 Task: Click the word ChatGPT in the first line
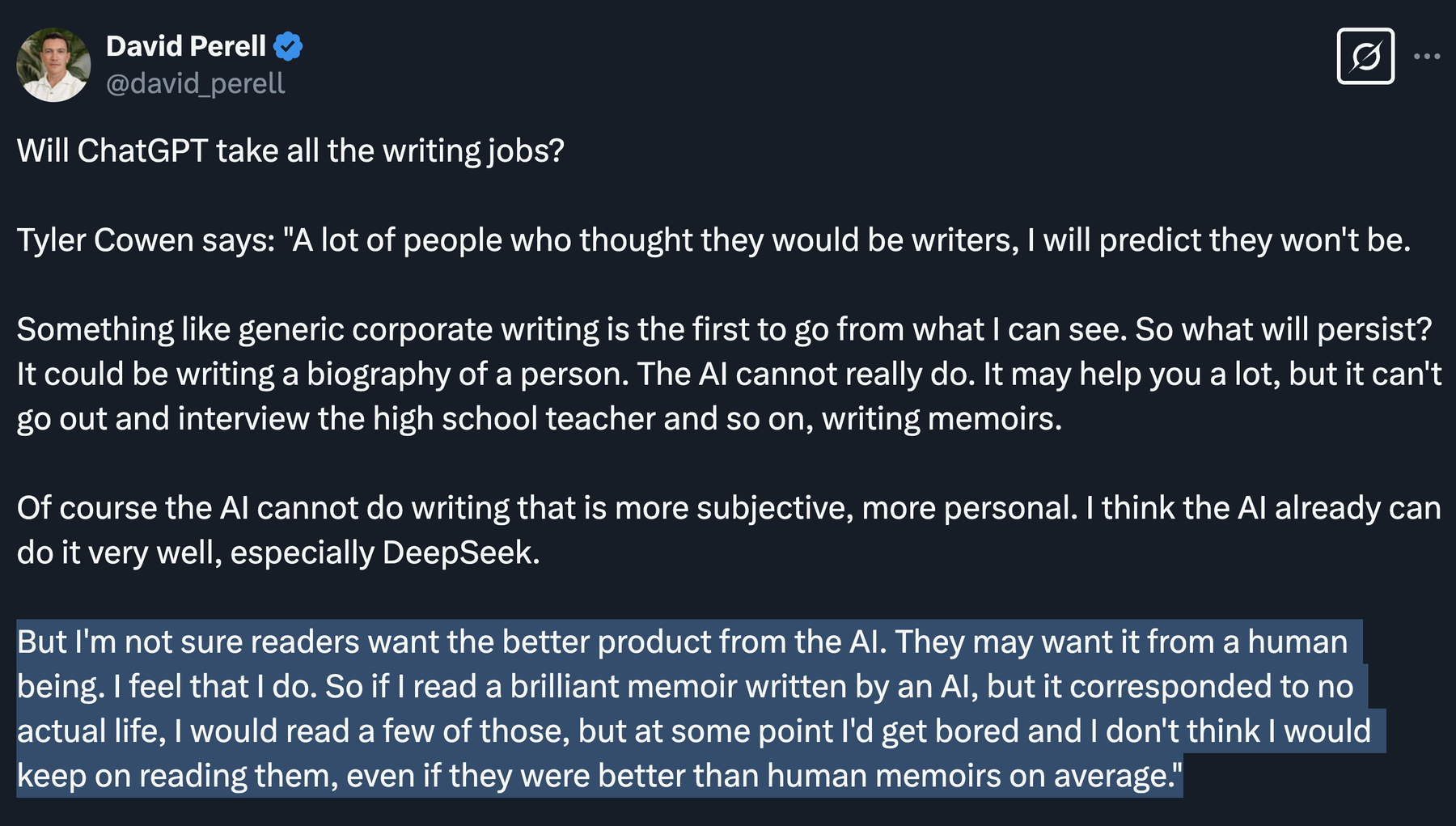(x=142, y=151)
